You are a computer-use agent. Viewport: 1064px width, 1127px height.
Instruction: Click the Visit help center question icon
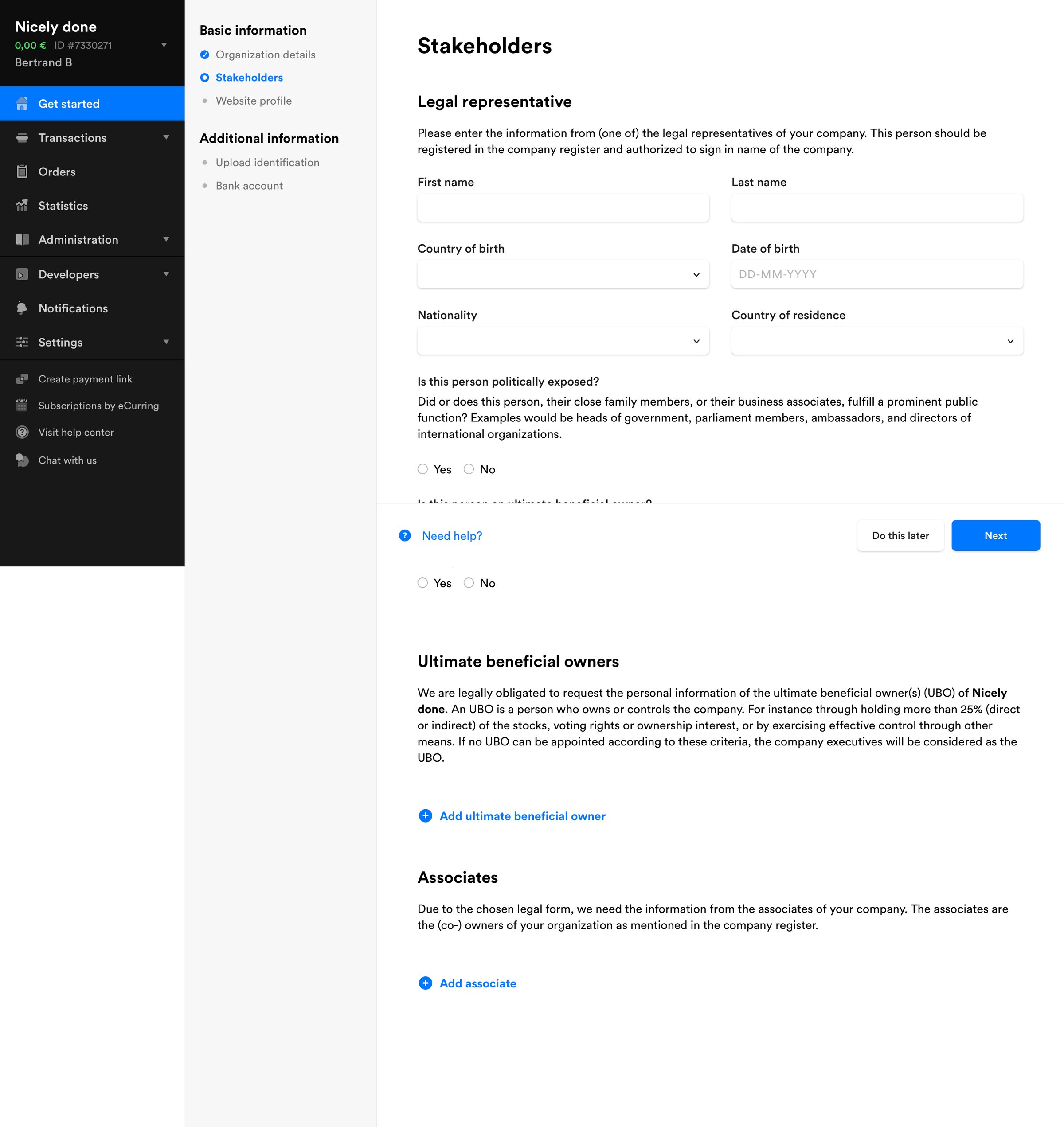click(x=22, y=432)
